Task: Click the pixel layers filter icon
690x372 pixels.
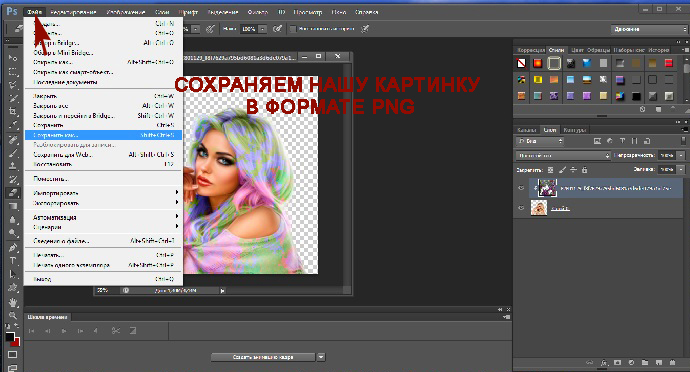Action: click(597, 141)
